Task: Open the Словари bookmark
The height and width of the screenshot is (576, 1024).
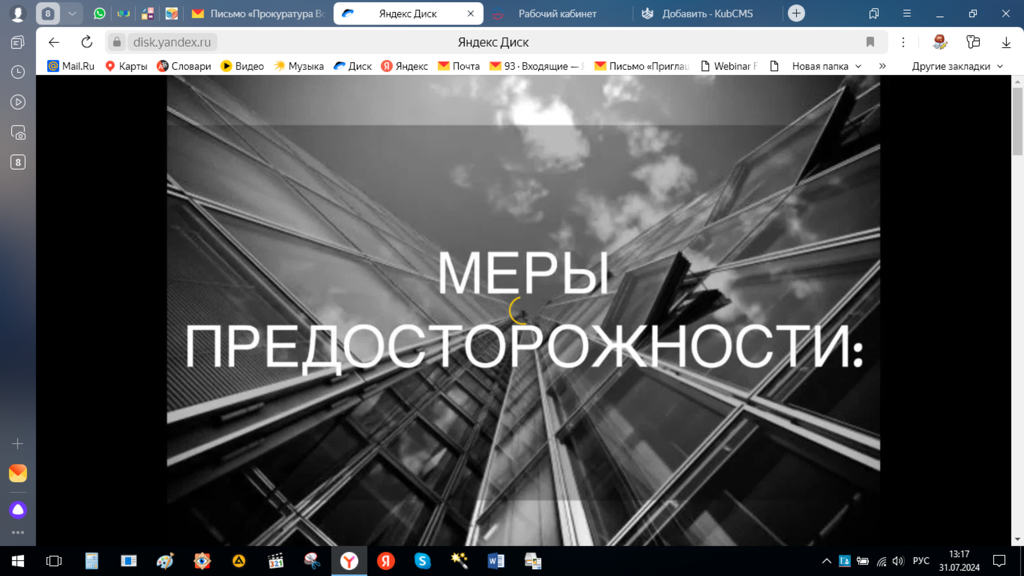Action: click(183, 66)
